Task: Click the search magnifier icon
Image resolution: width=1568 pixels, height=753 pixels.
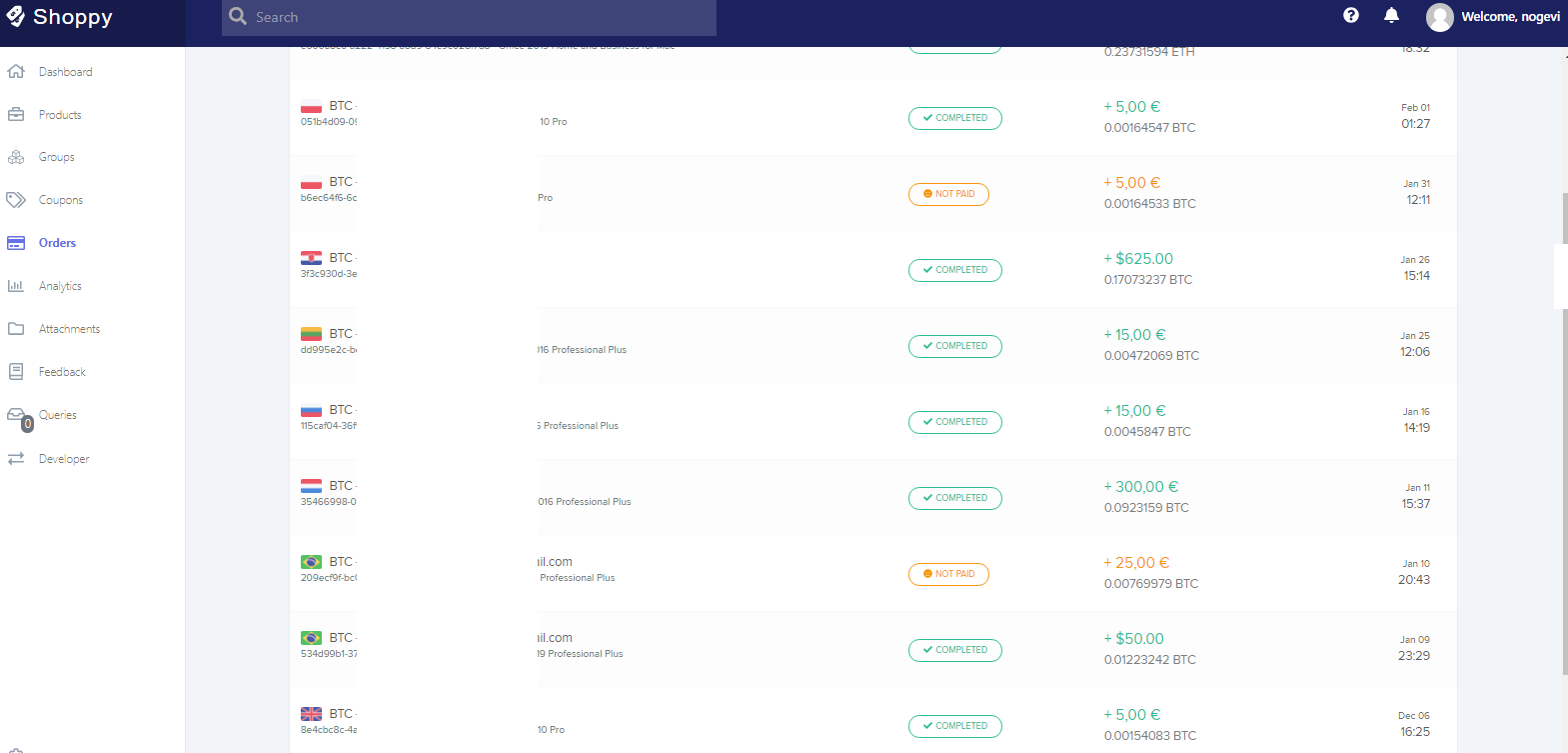Action: click(238, 16)
